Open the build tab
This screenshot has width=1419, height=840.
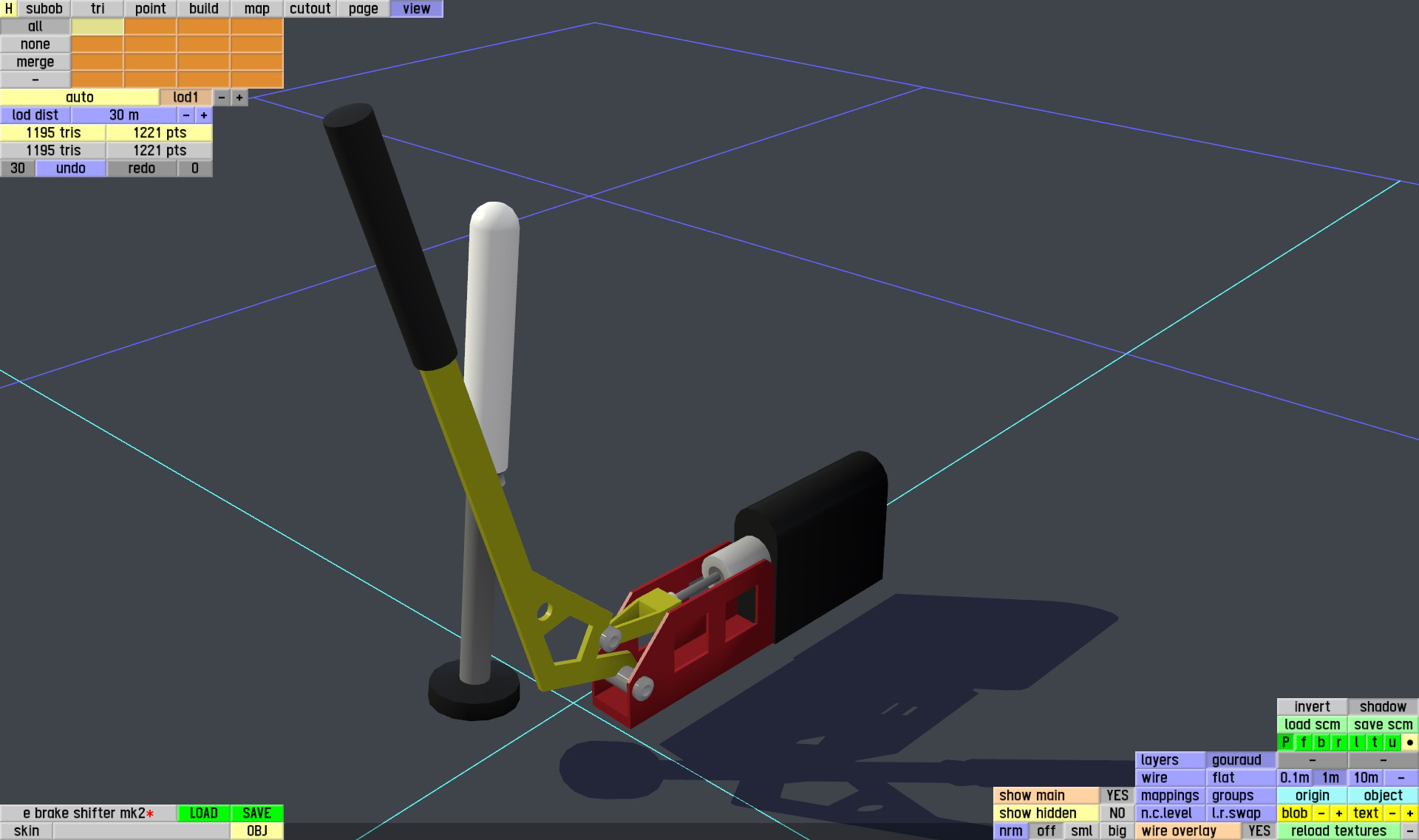pos(203,9)
